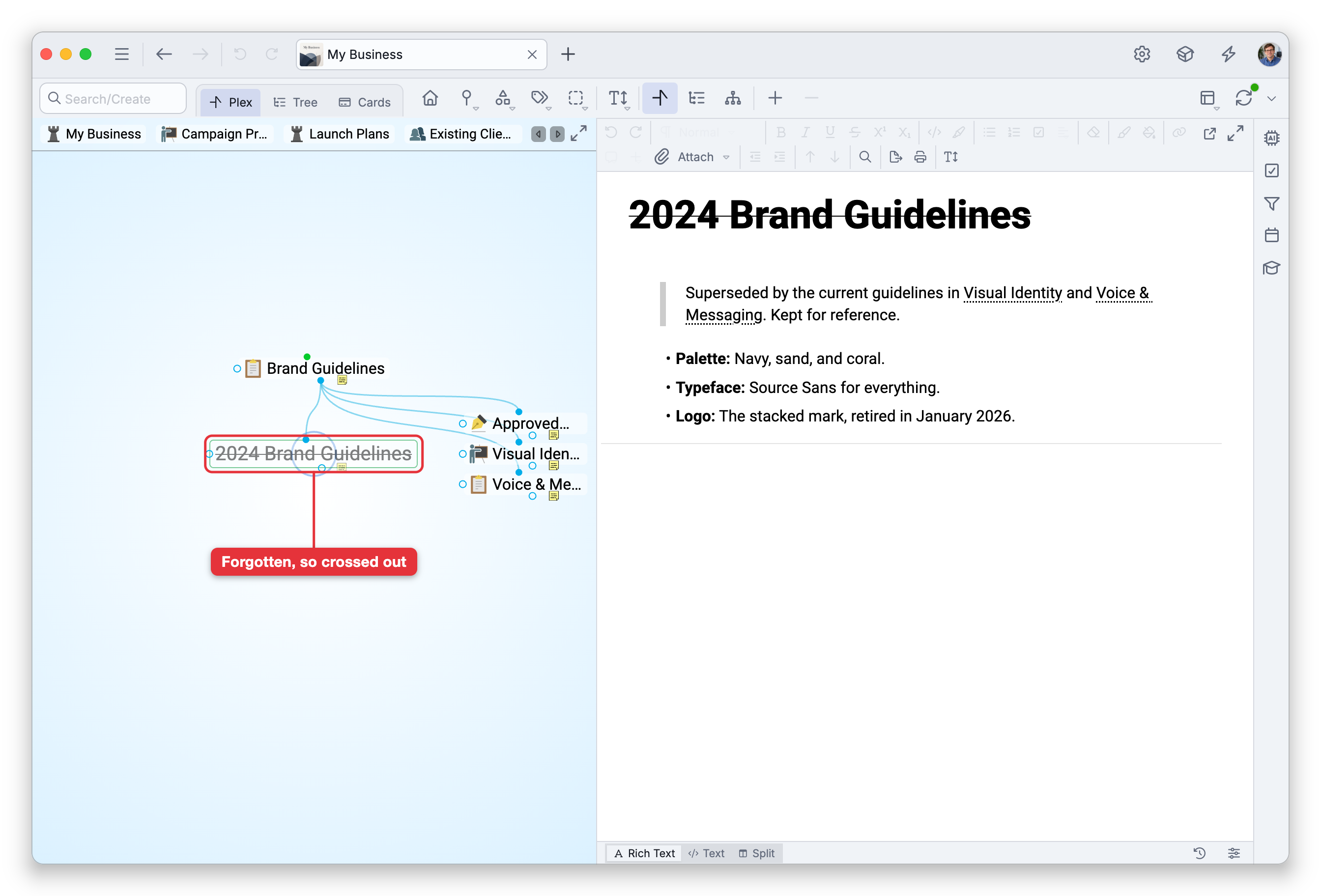Open the pins icon in toolbar
Screen dimensions: 1321x896
(467, 98)
